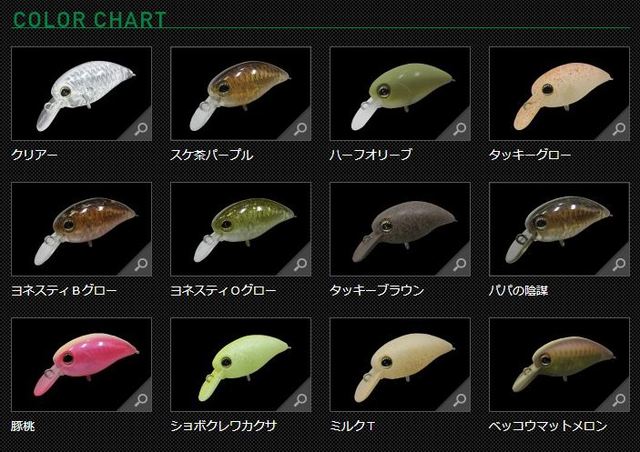Viewport: 640px width, 452px height.
Task: Enlarge ショボクレワカクサ lure via magnifier
Action: (300, 400)
